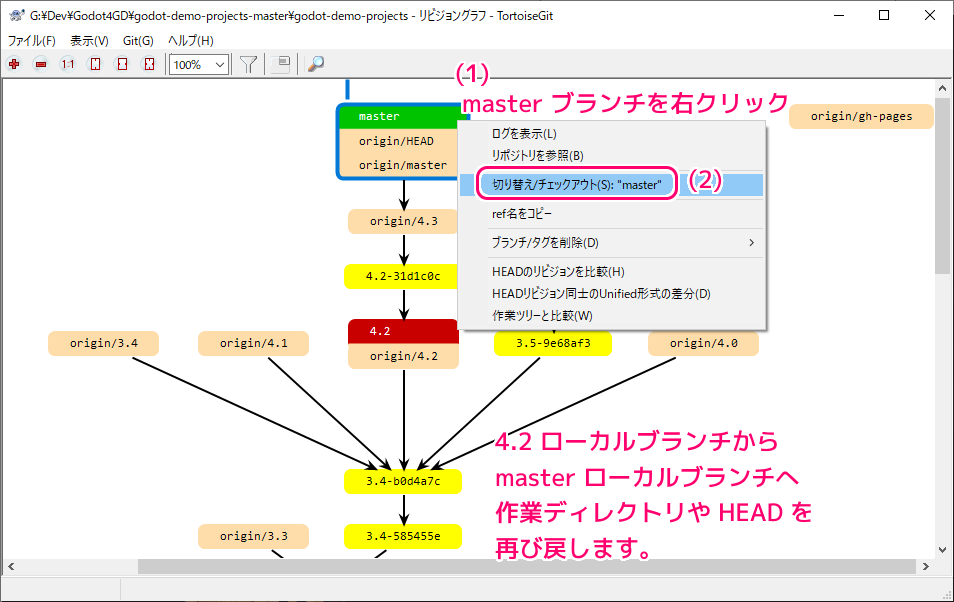Select the origin/4.1 node
Image resolution: width=954 pixels, height=602 pixels.
point(253,343)
